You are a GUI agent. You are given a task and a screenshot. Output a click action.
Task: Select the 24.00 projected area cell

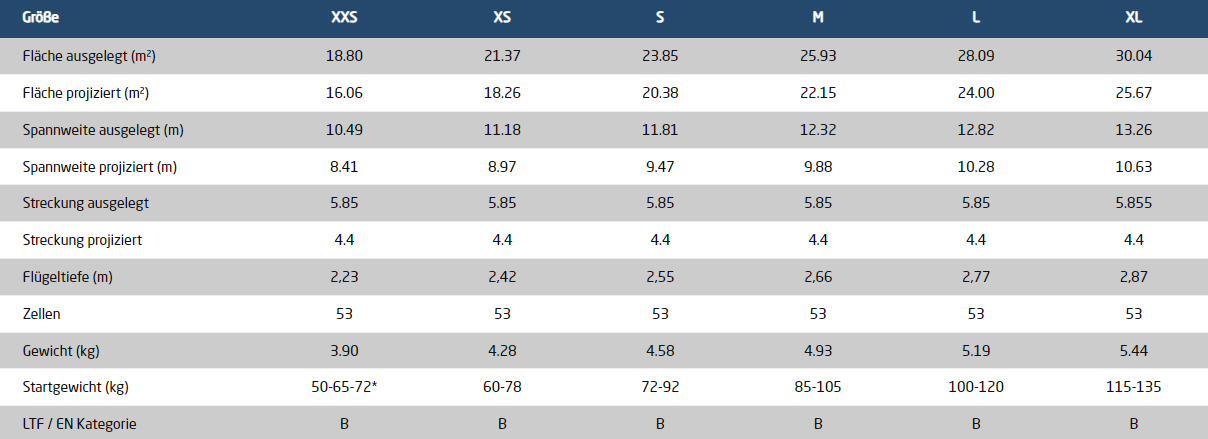click(976, 94)
